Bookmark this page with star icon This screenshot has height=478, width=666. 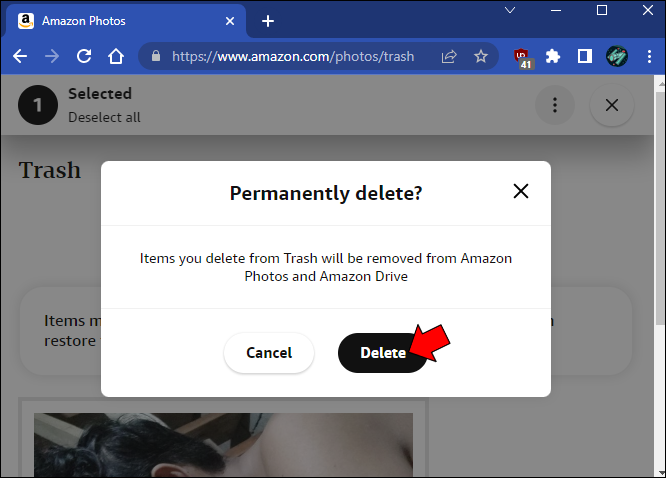click(x=481, y=57)
